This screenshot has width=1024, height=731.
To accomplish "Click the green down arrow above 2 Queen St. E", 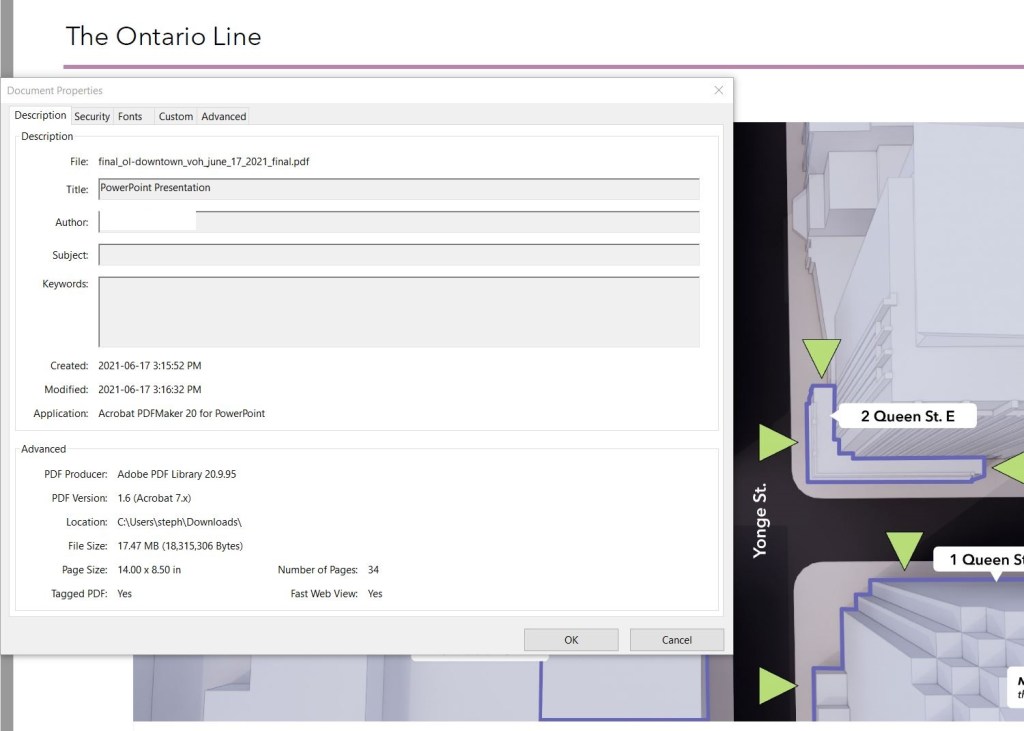I will point(822,356).
